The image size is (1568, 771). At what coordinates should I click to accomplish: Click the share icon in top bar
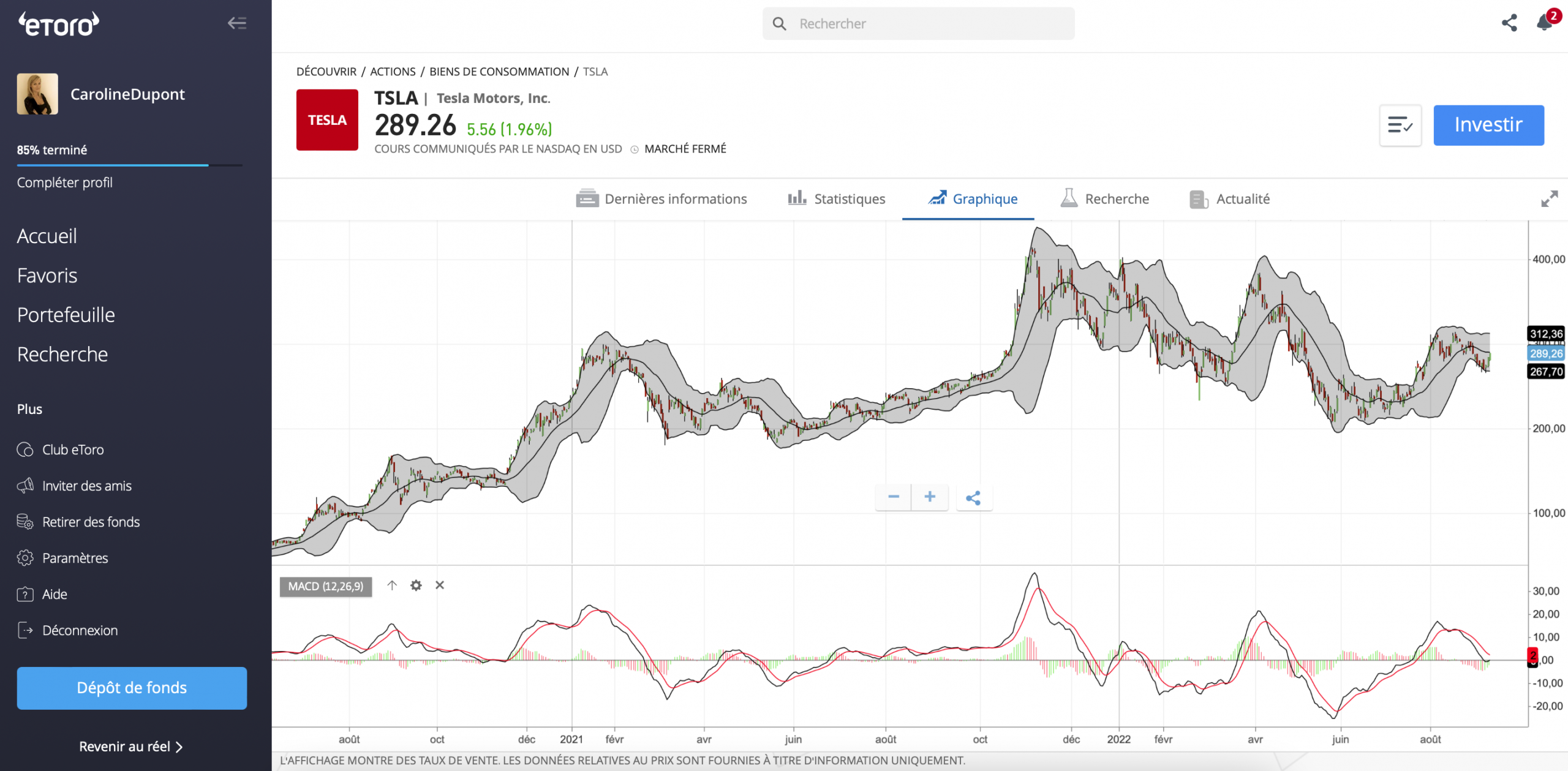(x=1509, y=23)
